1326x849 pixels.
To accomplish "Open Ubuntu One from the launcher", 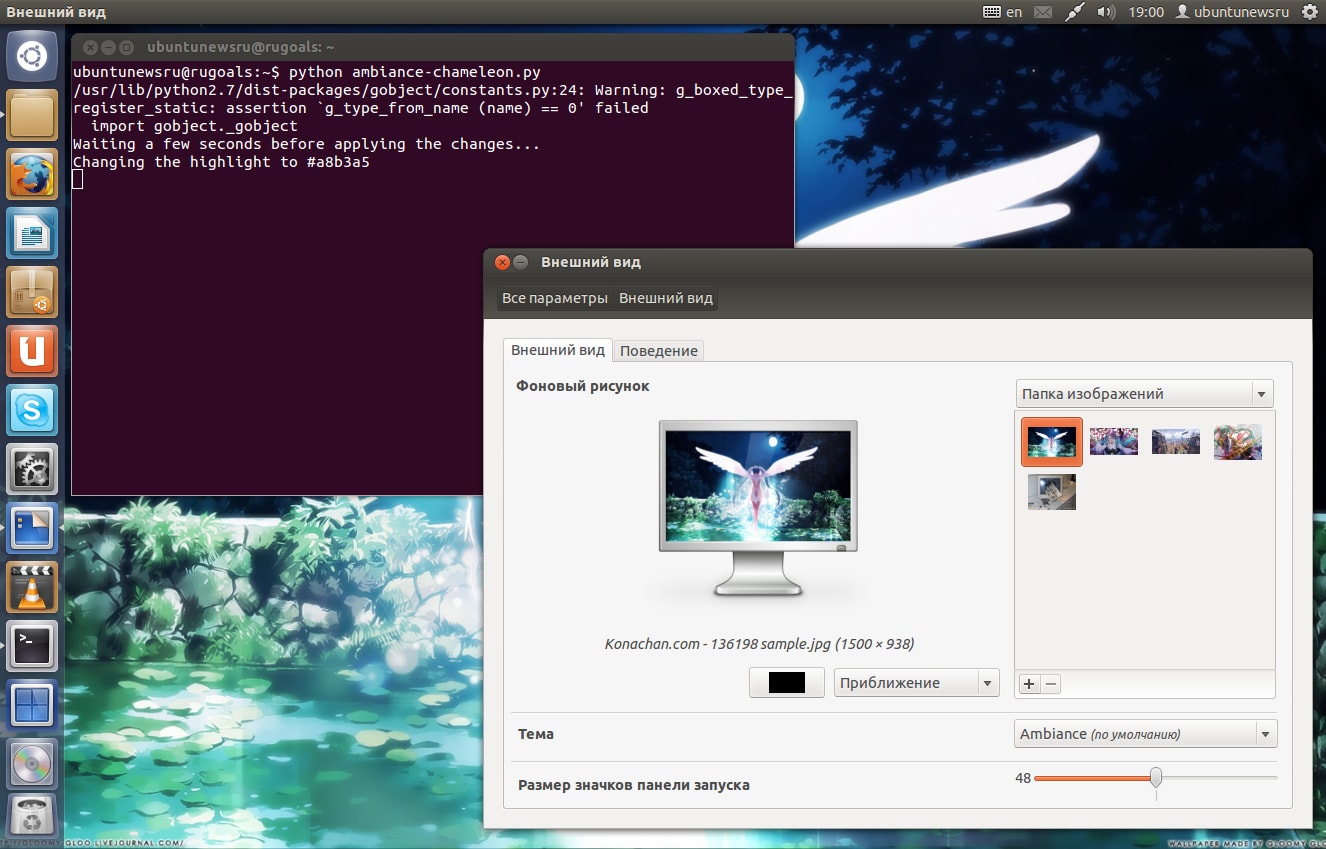I will point(32,351).
